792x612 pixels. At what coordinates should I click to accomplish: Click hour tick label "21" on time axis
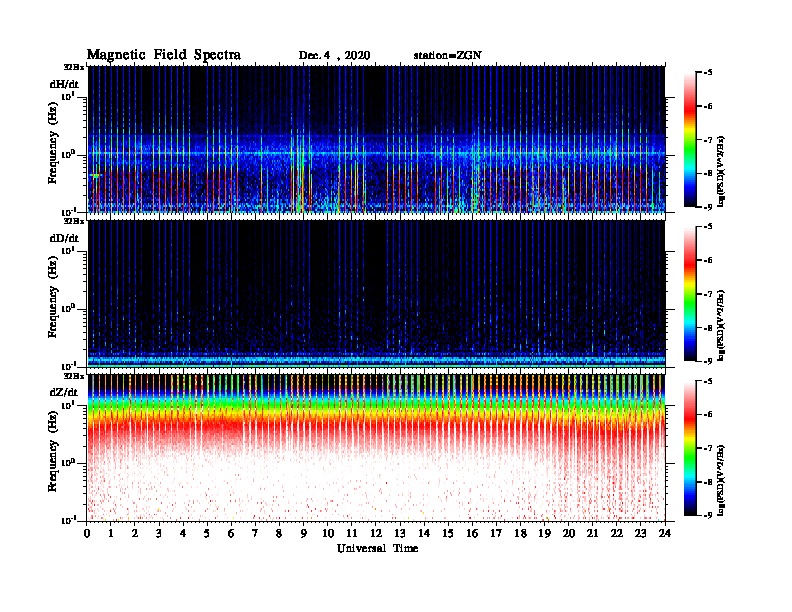click(x=593, y=534)
